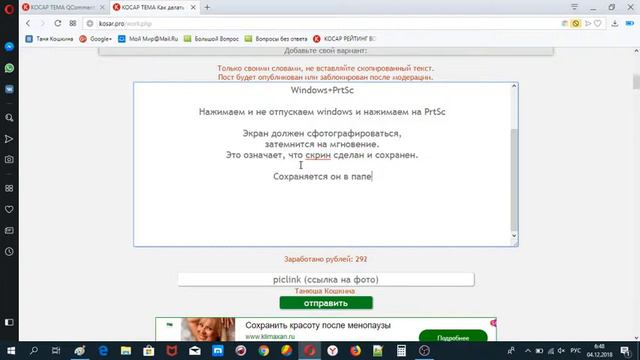
Task: Launch Microsoft Edge from taskbar
Action: (x=103, y=351)
